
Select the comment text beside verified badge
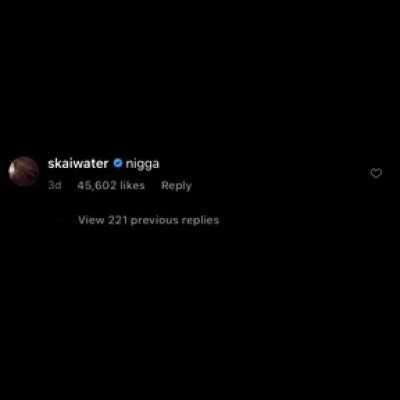point(143,164)
